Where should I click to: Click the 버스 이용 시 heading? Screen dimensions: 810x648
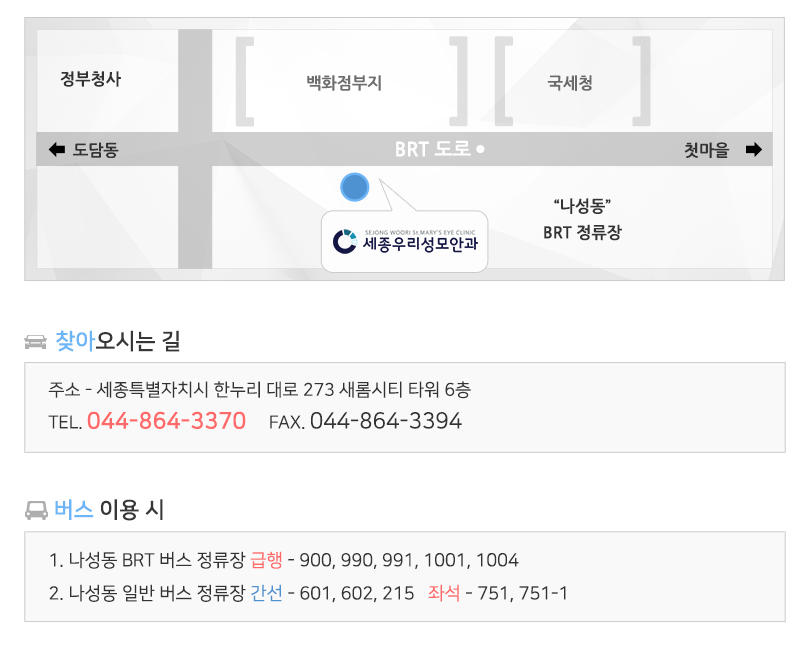click(109, 510)
